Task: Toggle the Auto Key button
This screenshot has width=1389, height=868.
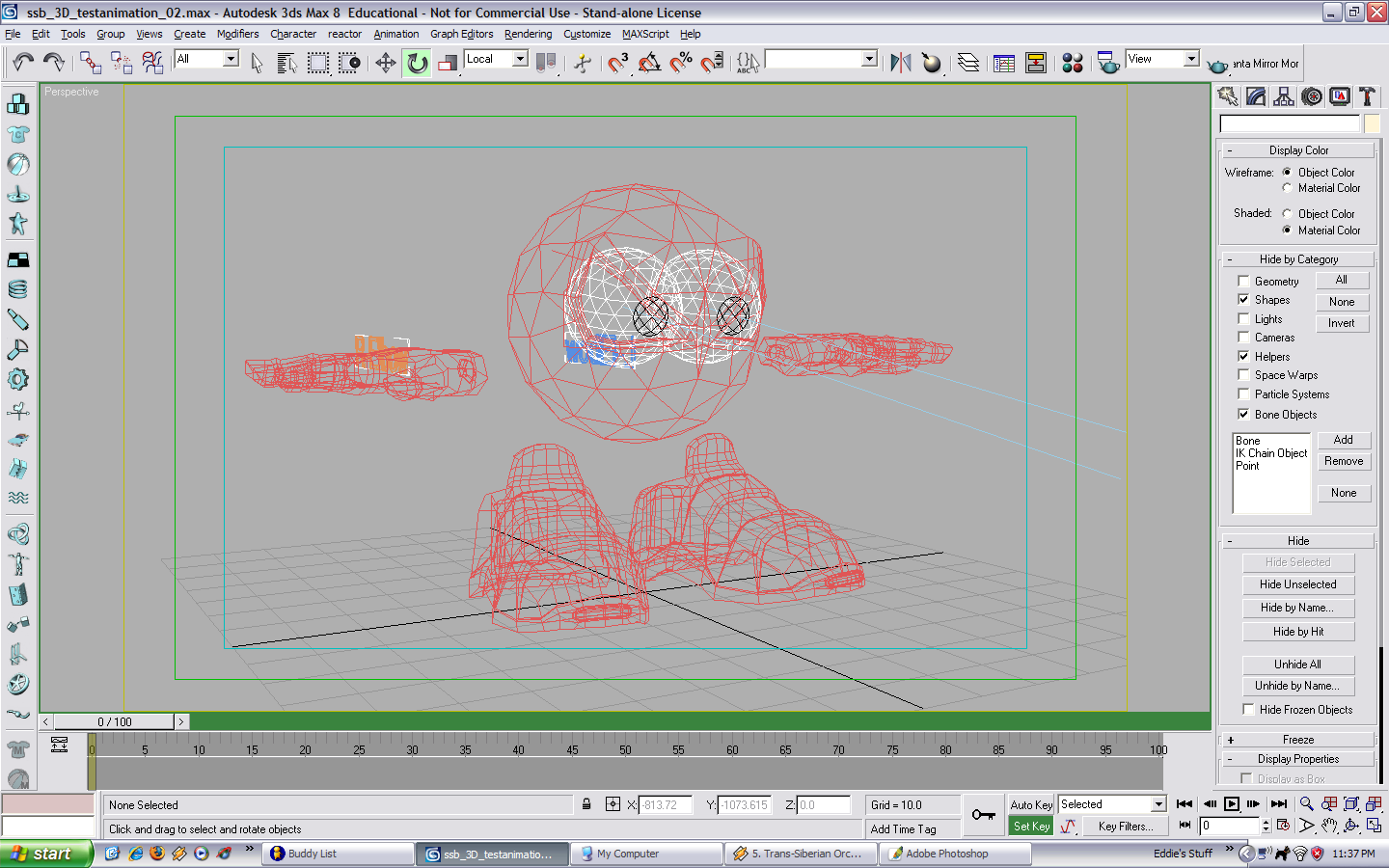Action: [1031, 805]
